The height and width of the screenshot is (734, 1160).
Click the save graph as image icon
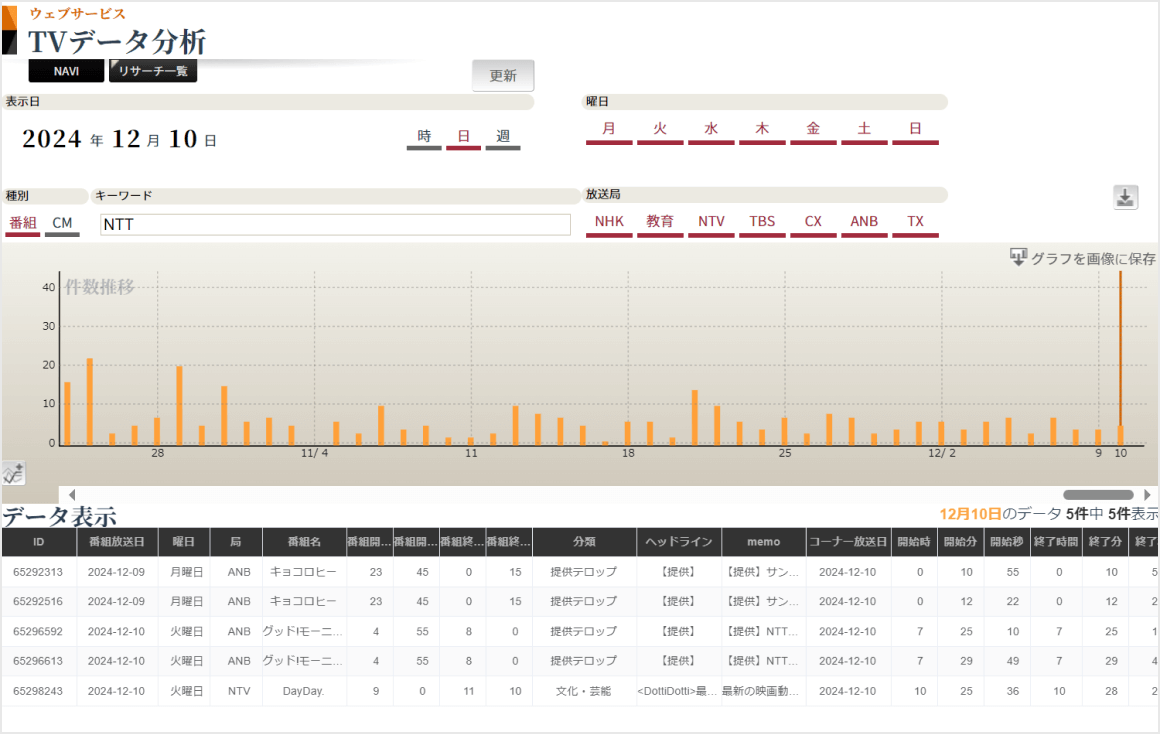click(x=1018, y=257)
